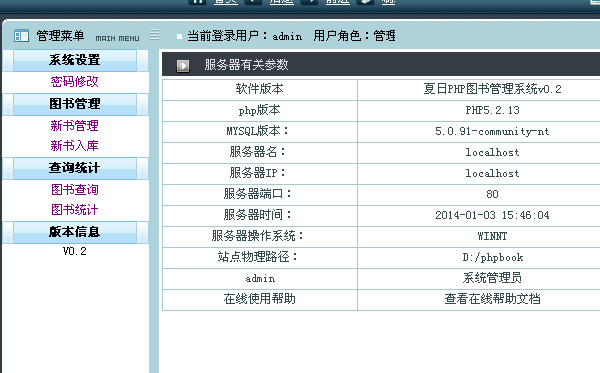Select the PHP5.2.13 value cell
Image resolution: width=600 pixels, height=373 pixels.
pos(479,111)
